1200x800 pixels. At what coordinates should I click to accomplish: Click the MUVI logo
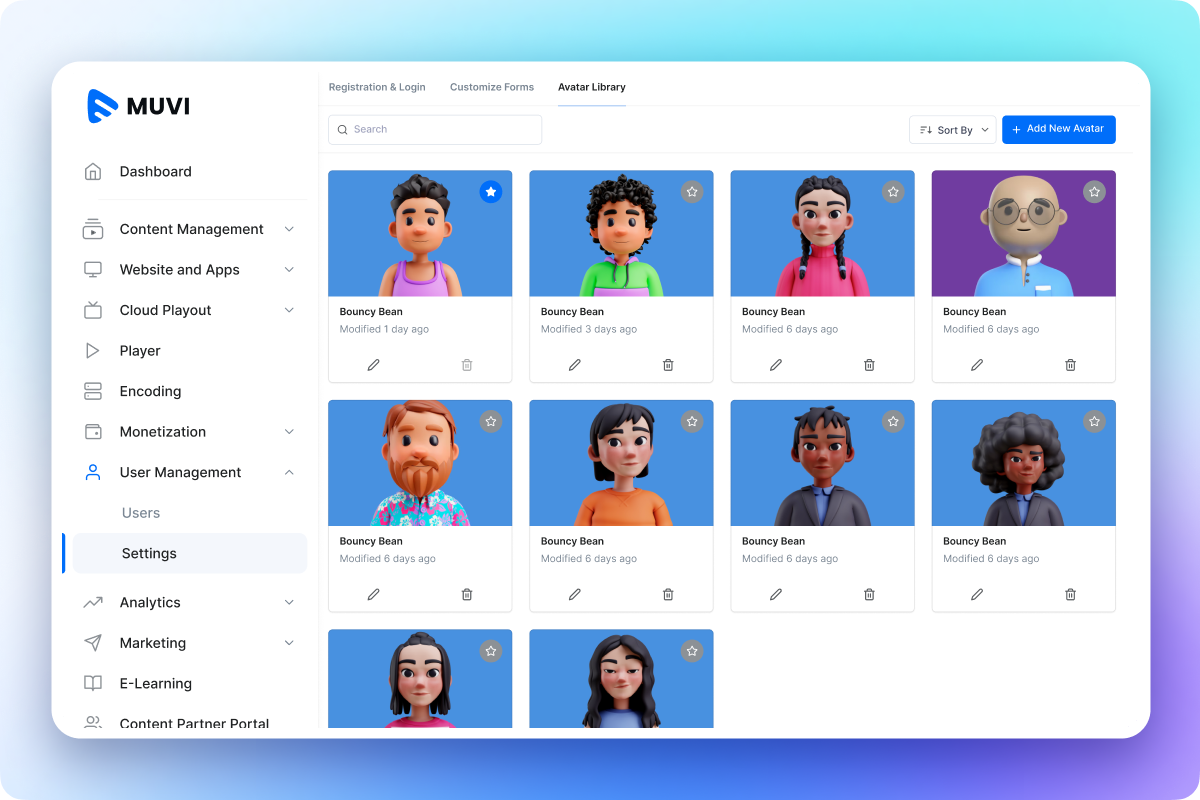tap(138, 106)
